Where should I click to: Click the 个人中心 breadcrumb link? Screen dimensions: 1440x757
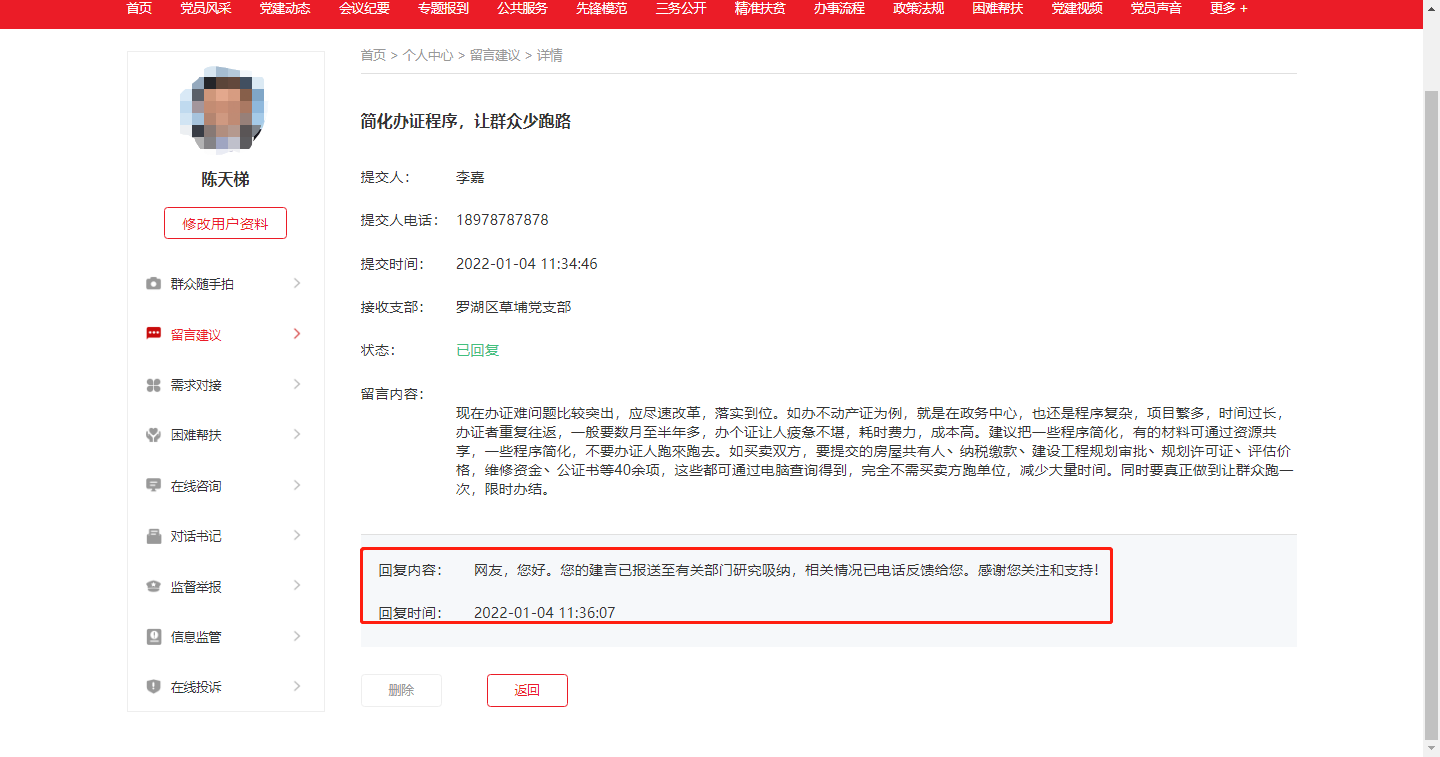(x=428, y=56)
